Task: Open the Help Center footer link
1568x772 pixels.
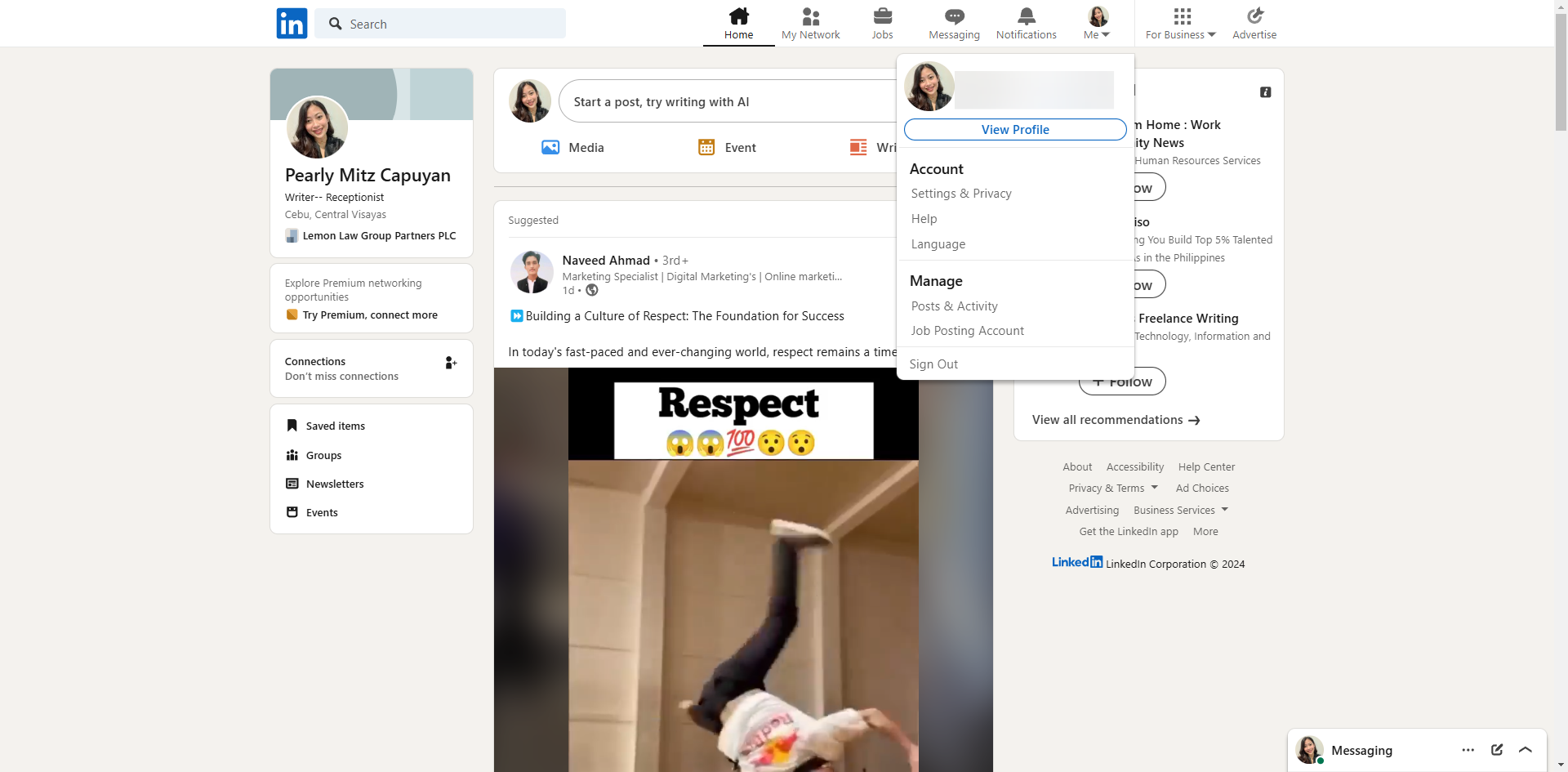Action: pos(1206,466)
